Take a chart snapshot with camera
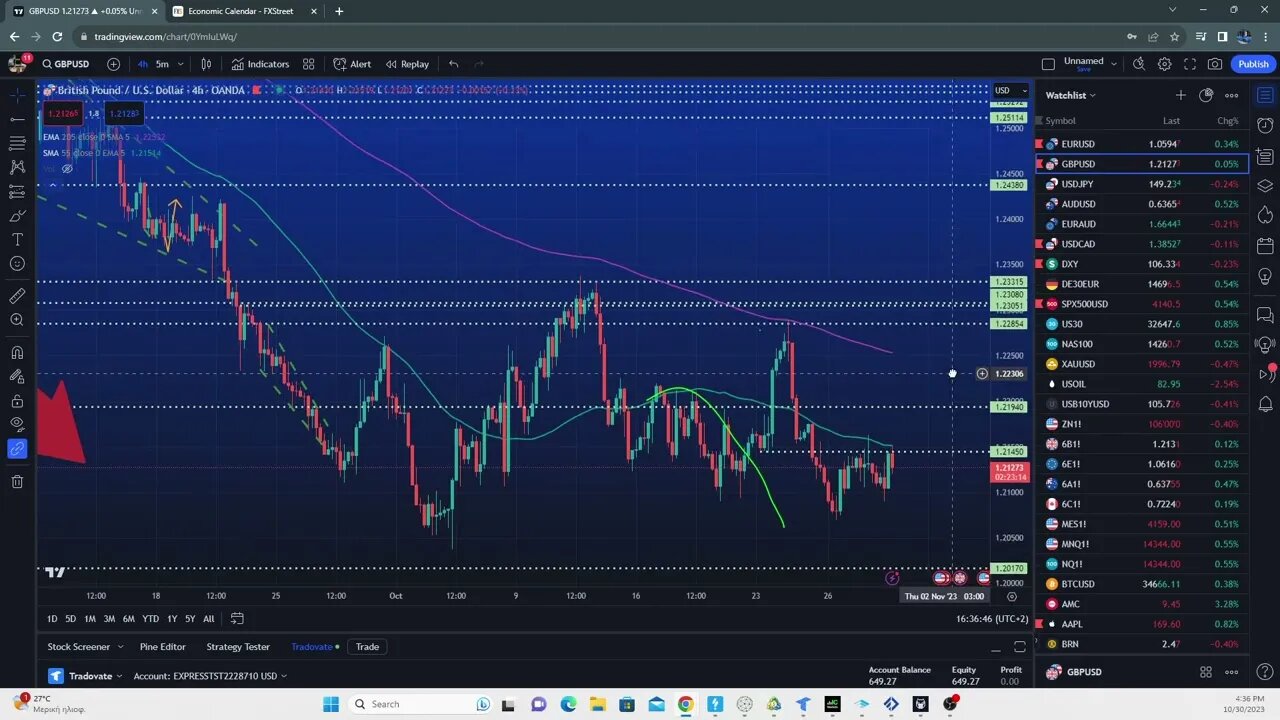 (1215, 64)
